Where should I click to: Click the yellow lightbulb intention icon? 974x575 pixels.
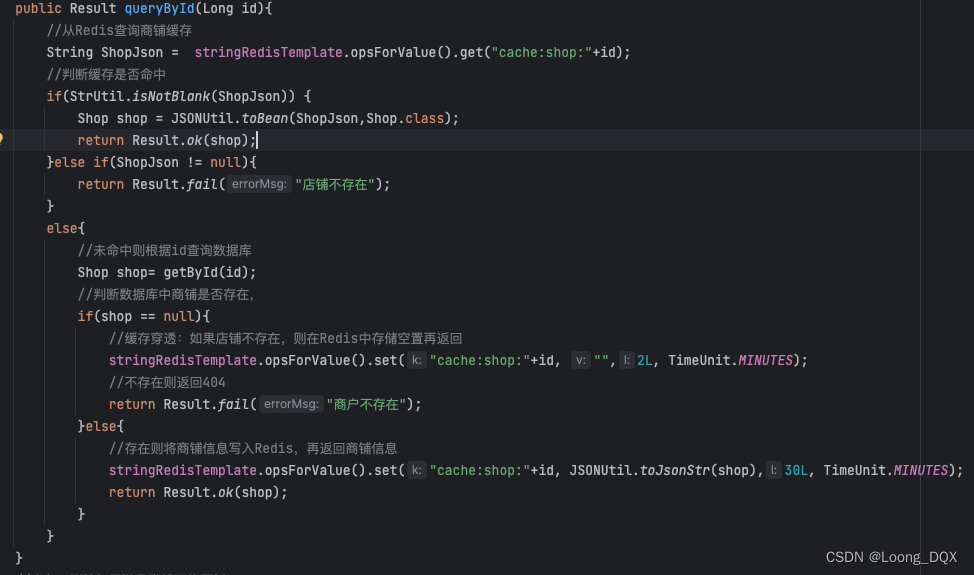point(1,139)
